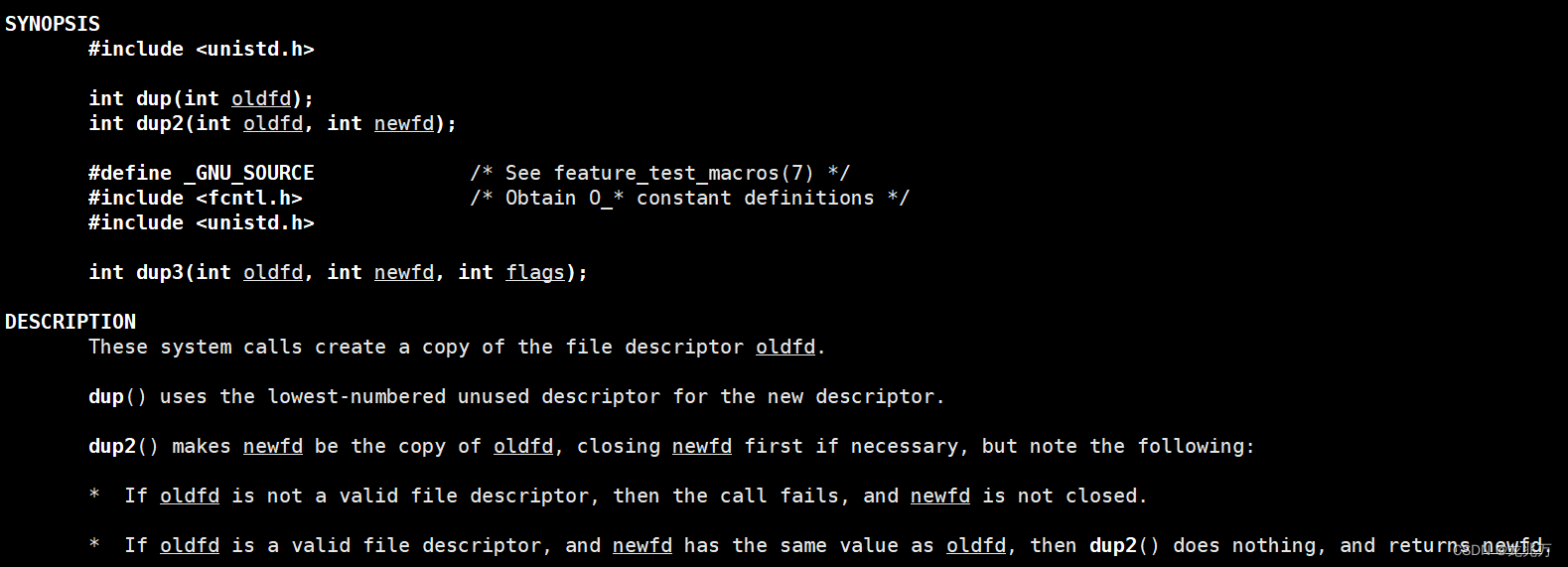Click the first '#include <unistd.h>' line
The image size is (1568, 567).
coord(202,49)
